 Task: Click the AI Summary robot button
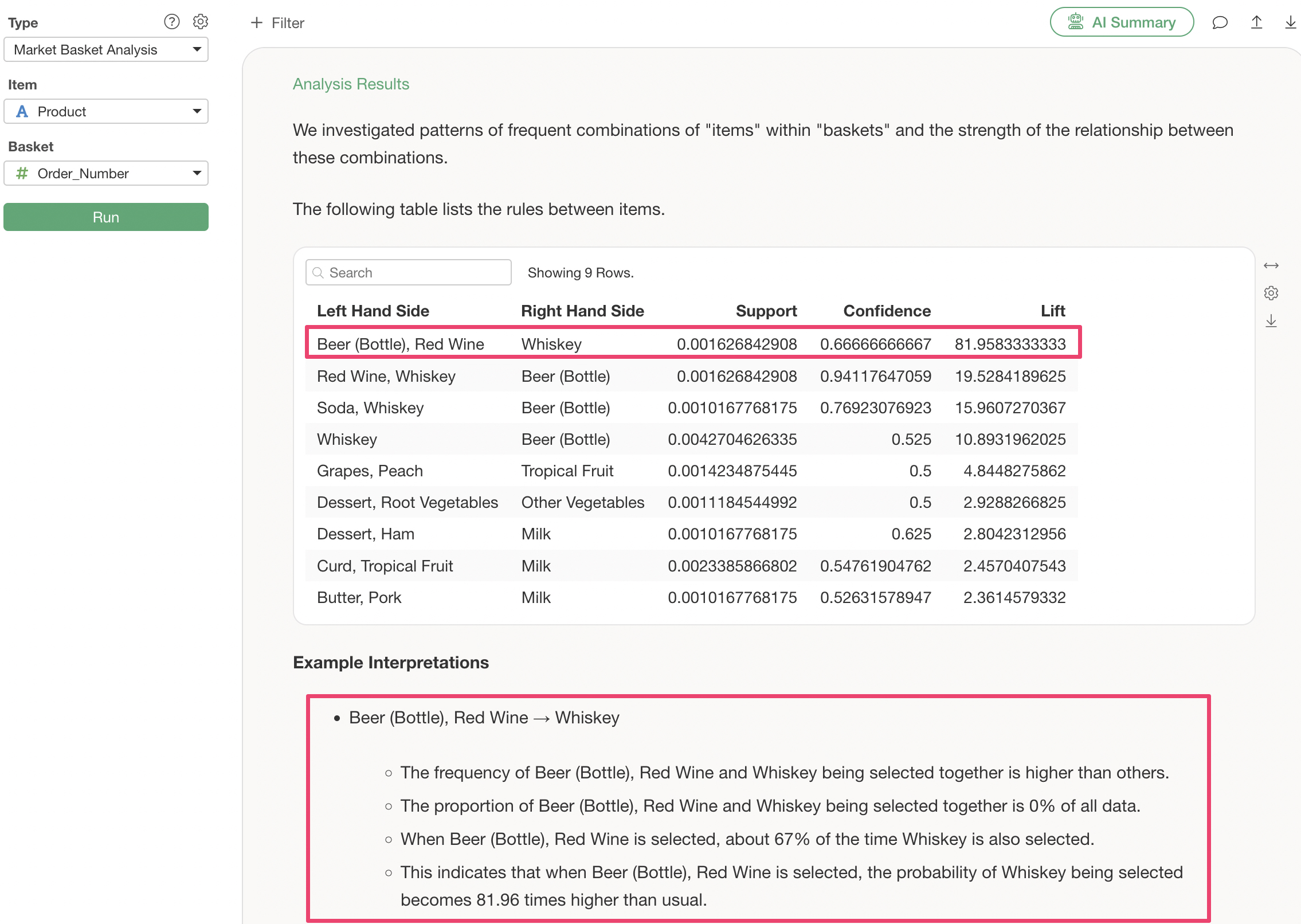pyautogui.click(x=1121, y=22)
